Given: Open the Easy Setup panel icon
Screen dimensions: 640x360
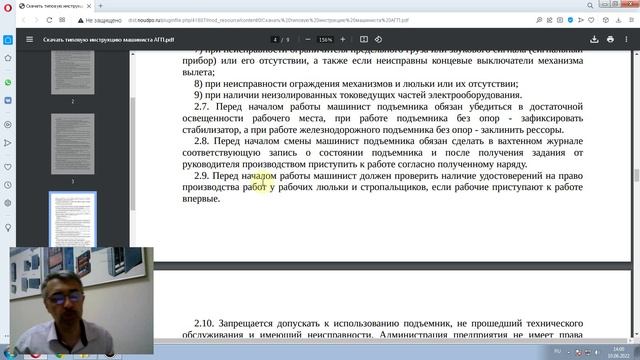Looking at the screenshot, I should click(x=631, y=20).
